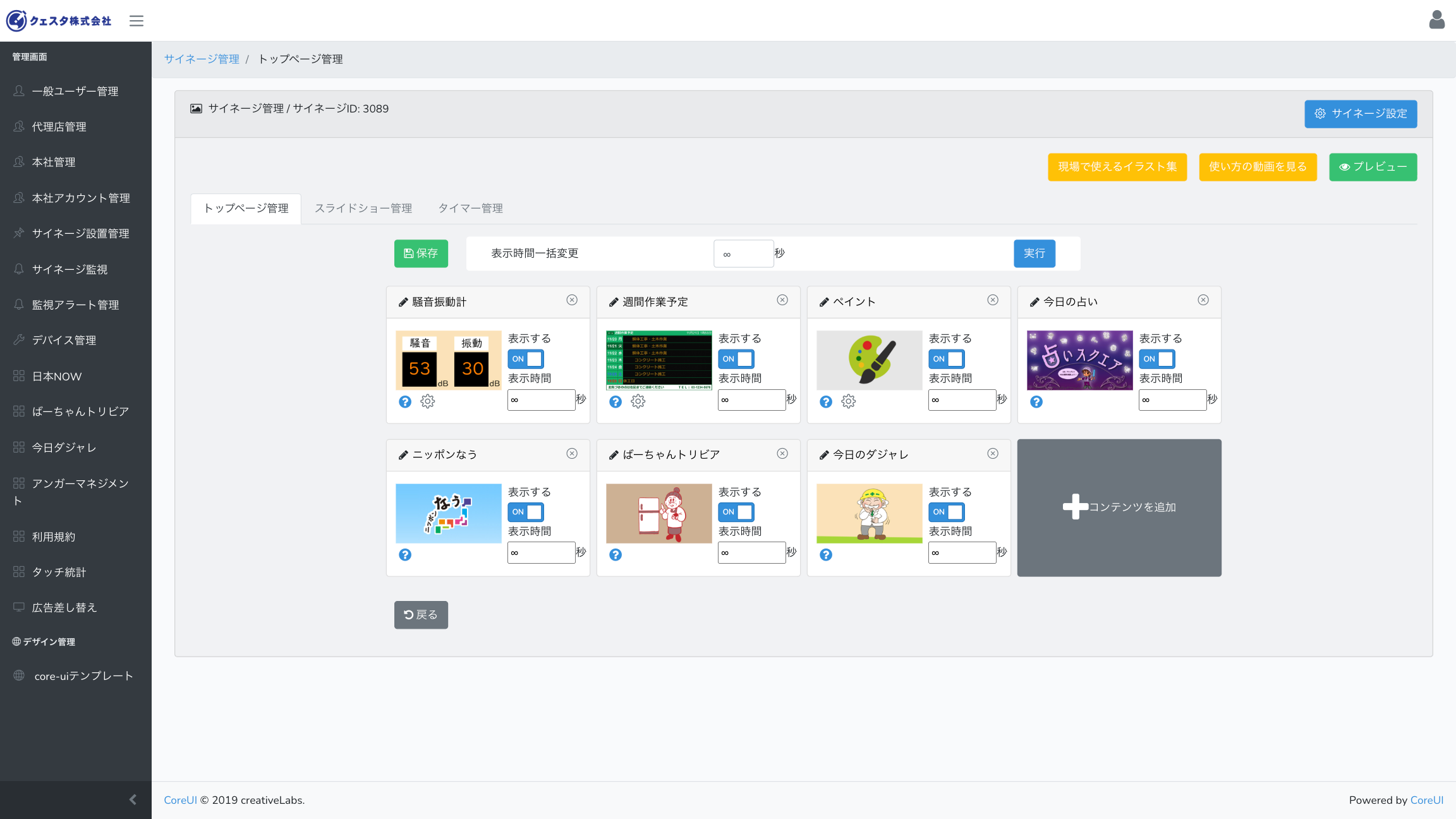Click the pencil edit icon beside 週間作業予定
This screenshot has width=1456, height=819.
coord(614,303)
